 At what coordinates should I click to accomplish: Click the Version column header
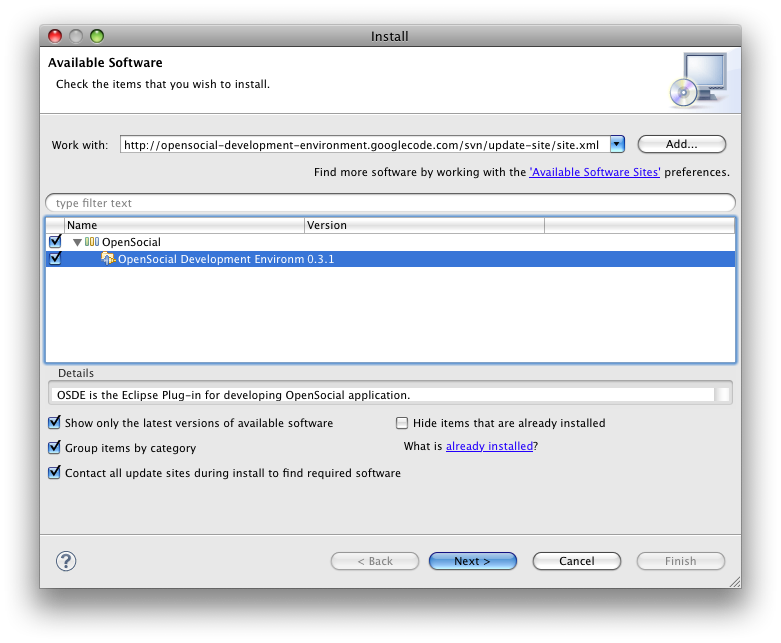[424, 225]
